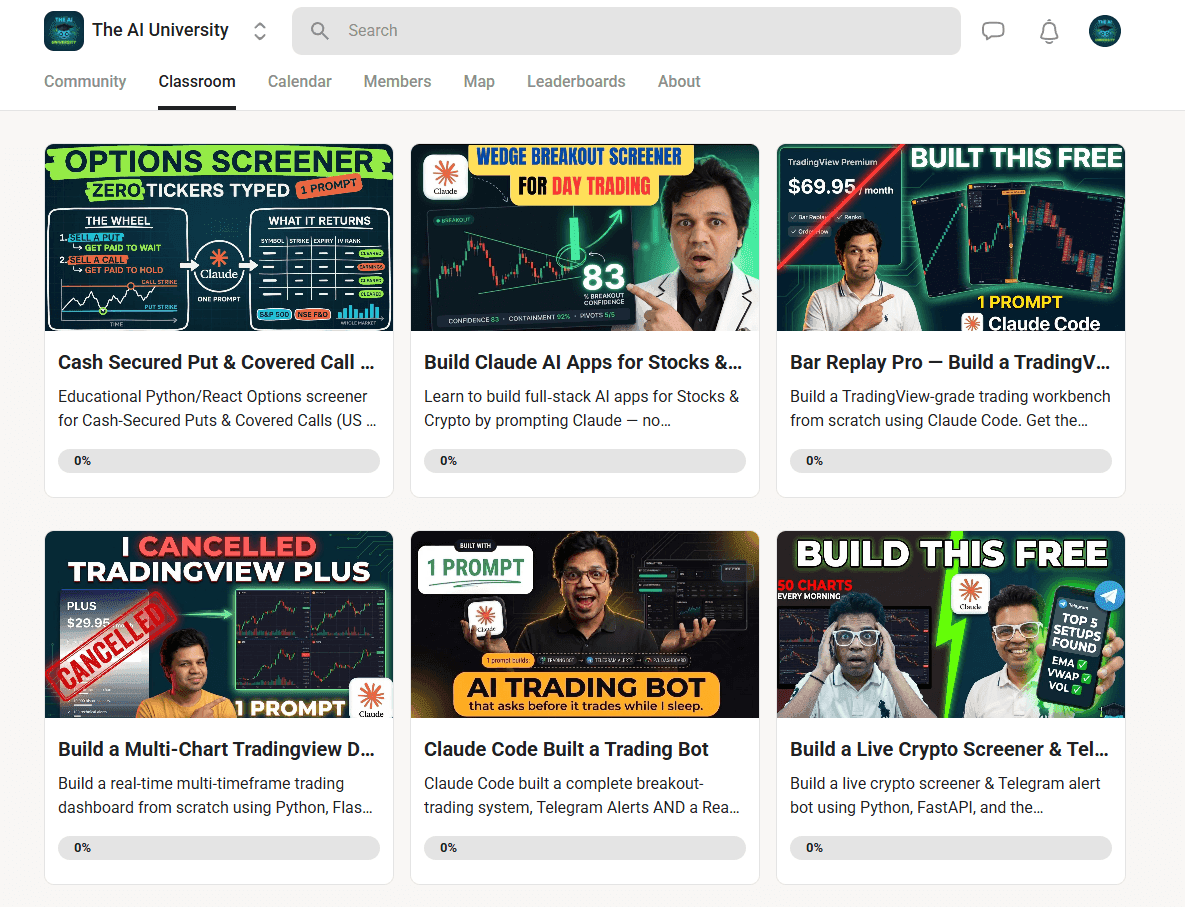Open Bar Replay Pro course title
The image size is (1185, 907).
pos(950,363)
